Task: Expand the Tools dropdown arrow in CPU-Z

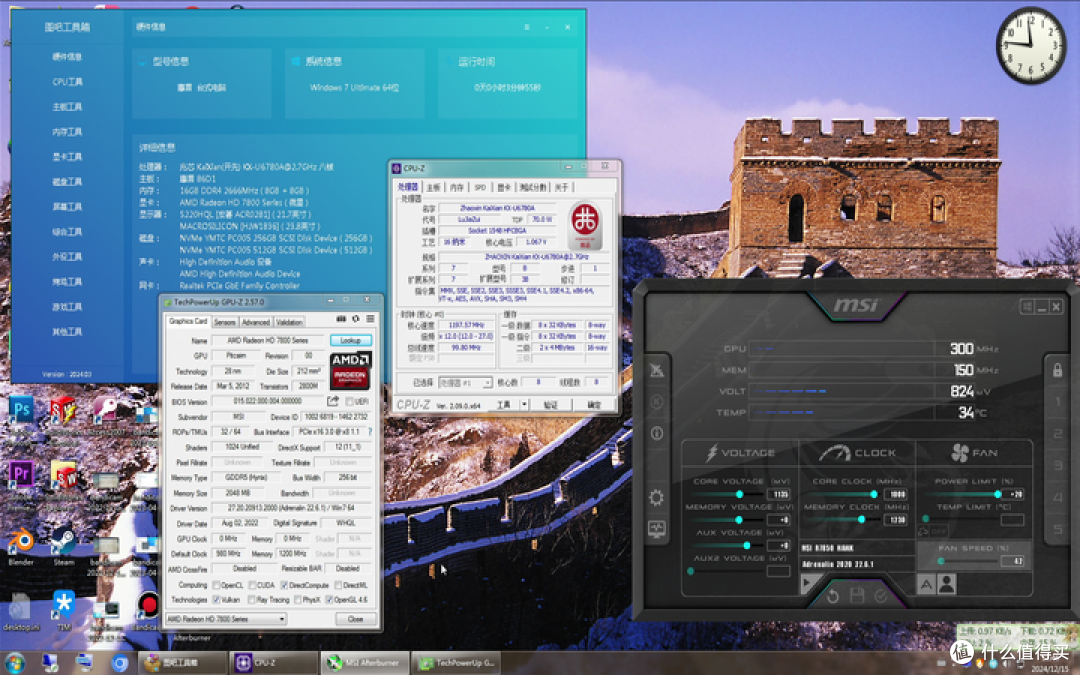Action: tap(524, 405)
